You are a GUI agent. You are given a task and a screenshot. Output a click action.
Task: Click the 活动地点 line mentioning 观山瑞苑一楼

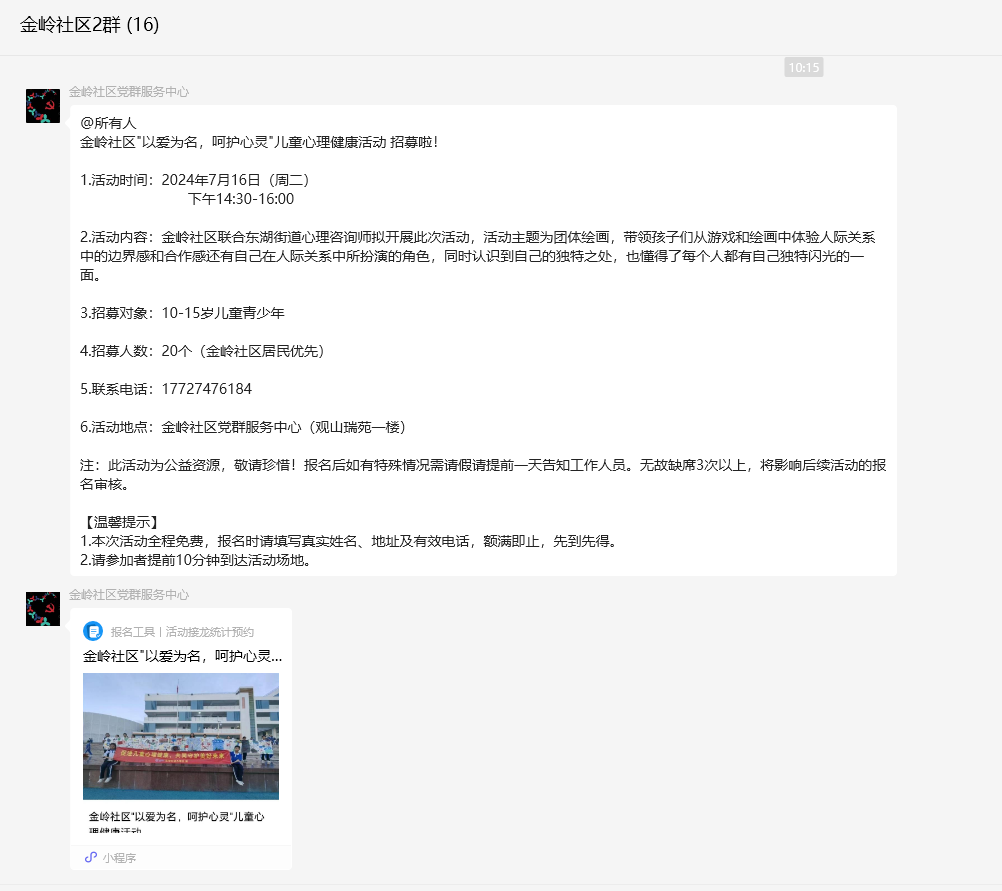pyautogui.click(x=243, y=427)
